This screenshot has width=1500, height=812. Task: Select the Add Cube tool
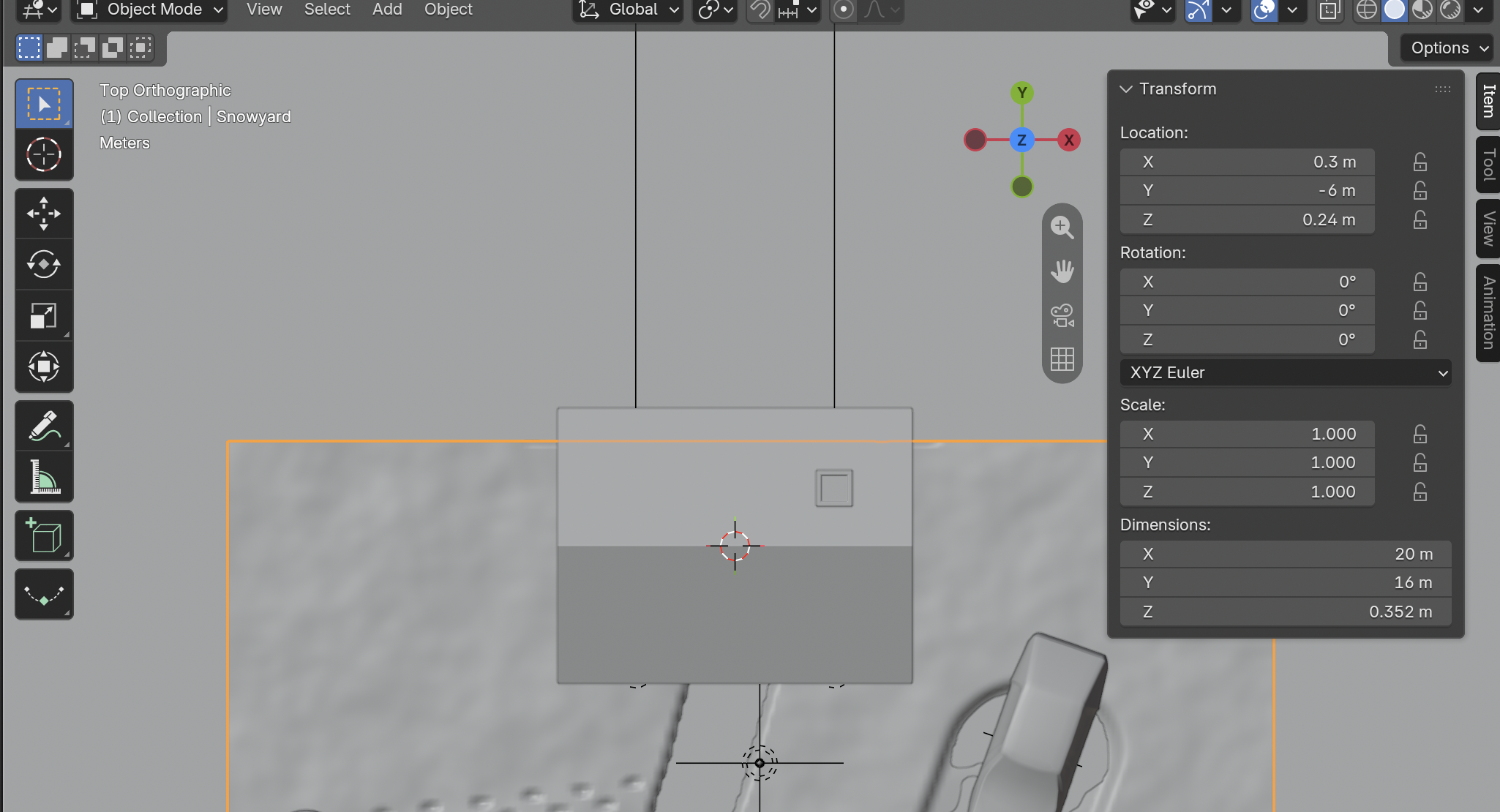click(44, 535)
